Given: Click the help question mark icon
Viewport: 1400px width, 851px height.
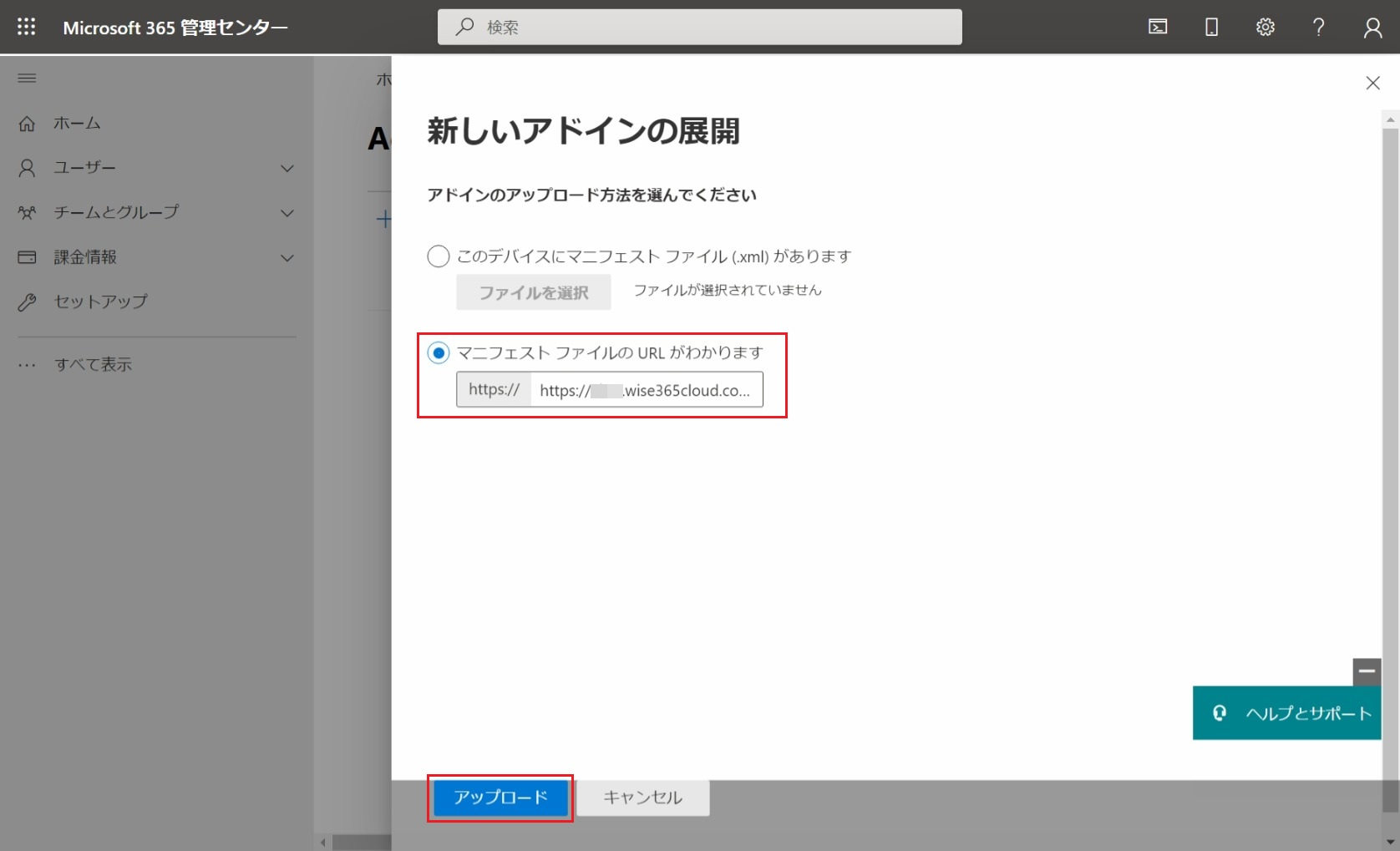Looking at the screenshot, I should click(1318, 27).
